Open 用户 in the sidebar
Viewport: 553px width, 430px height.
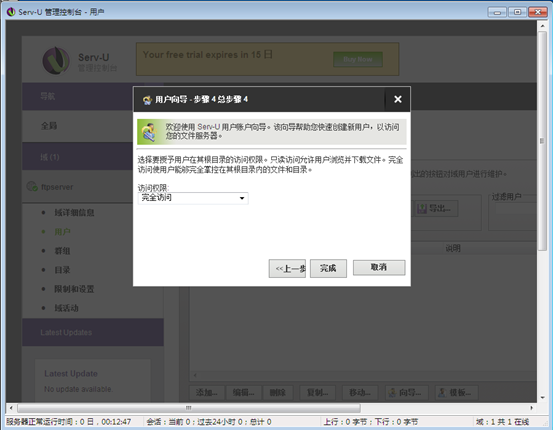click(x=62, y=232)
